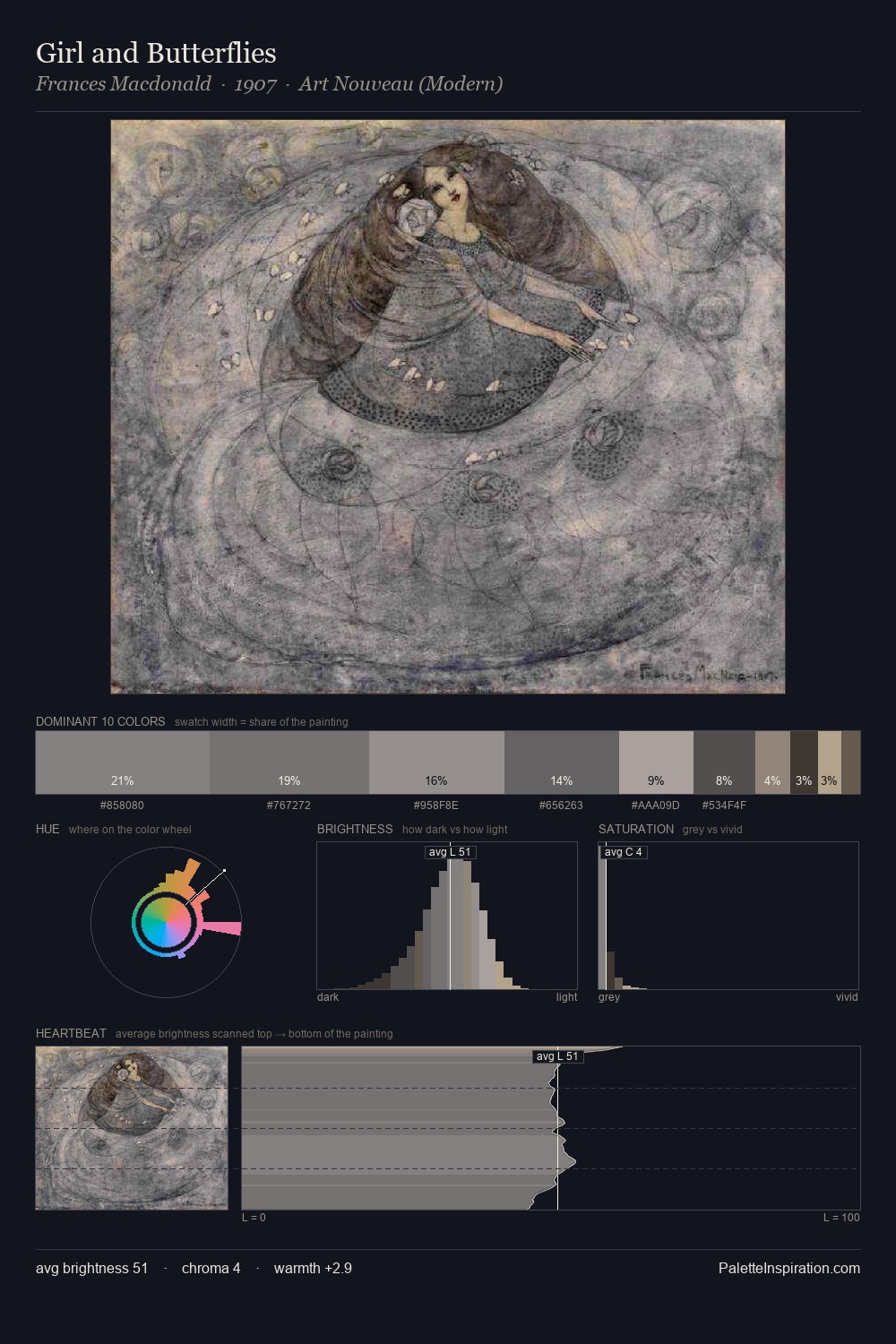The image size is (896, 1344).
Task: Click the 'vivid' axis label
Action: tap(847, 997)
